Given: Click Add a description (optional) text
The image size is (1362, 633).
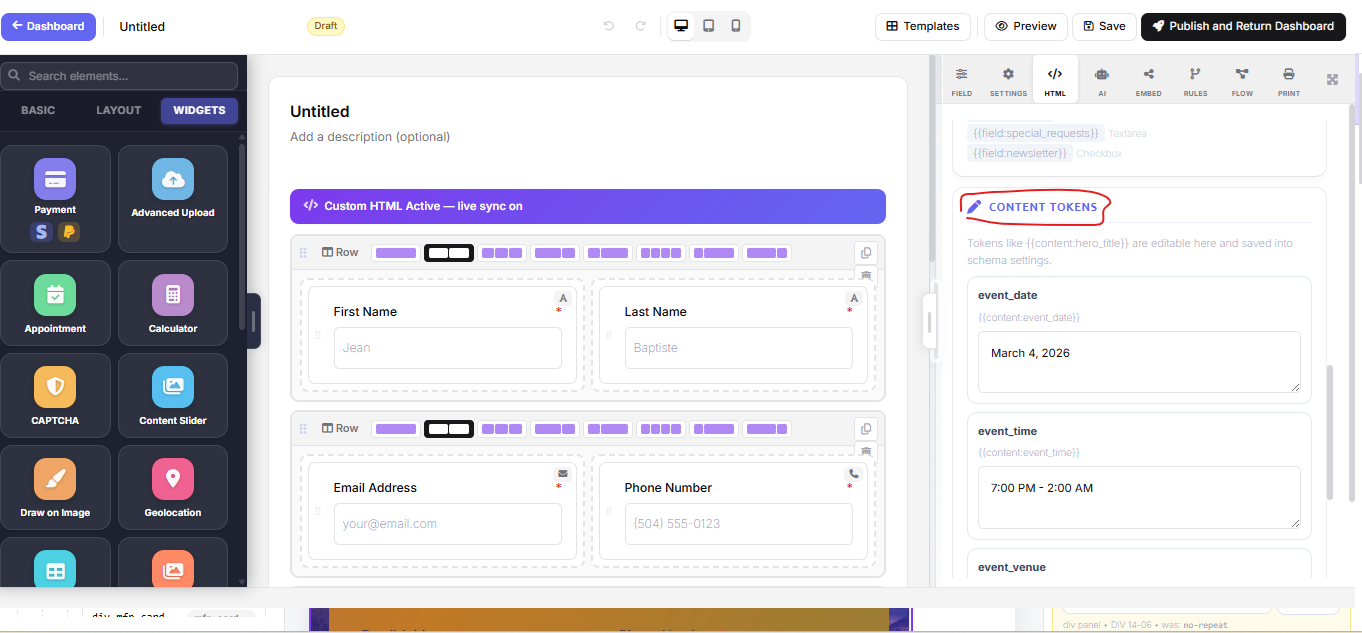Looking at the screenshot, I should tap(370, 137).
